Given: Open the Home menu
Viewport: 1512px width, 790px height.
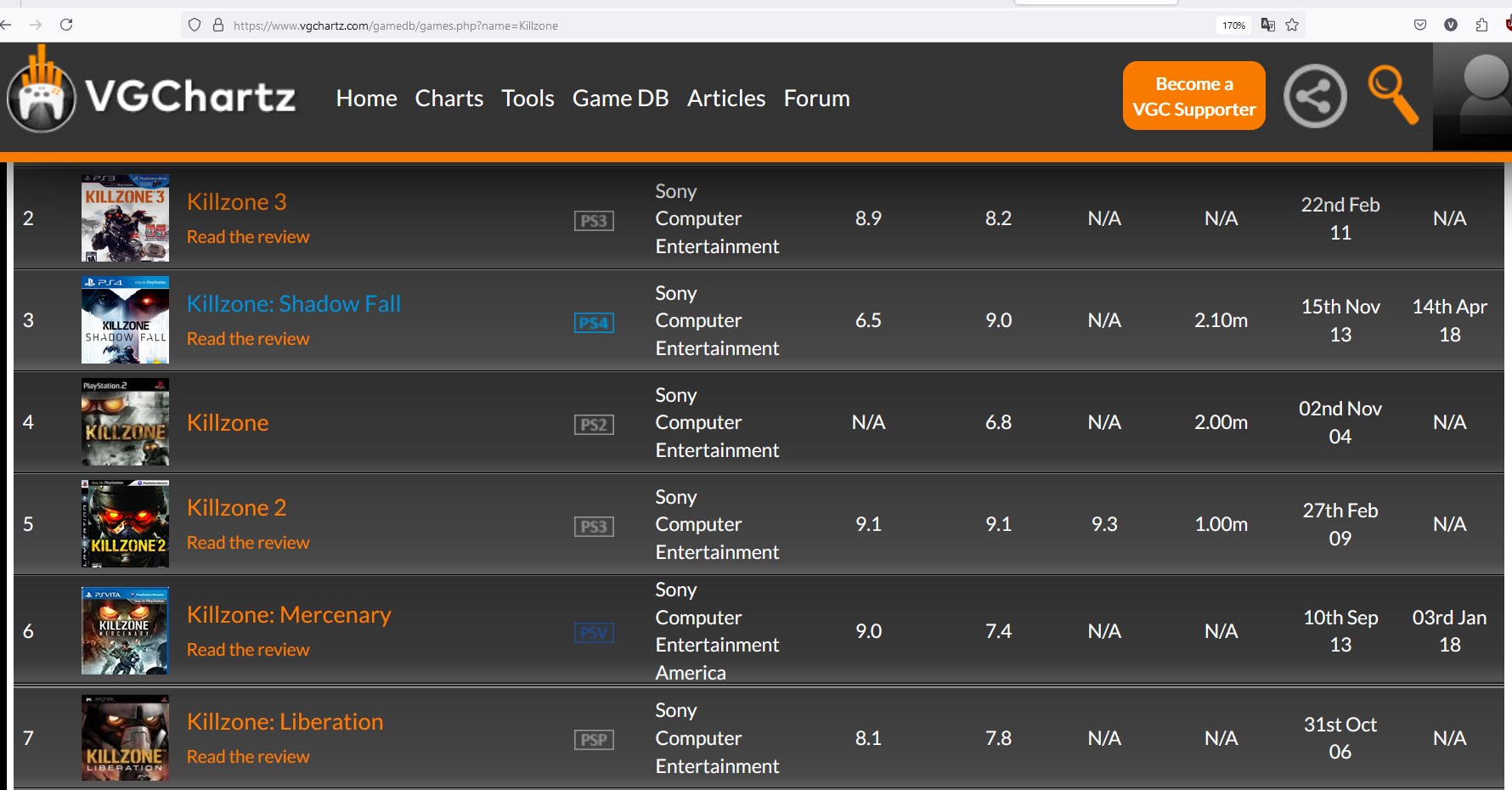Looking at the screenshot, I should pos(366,99).
